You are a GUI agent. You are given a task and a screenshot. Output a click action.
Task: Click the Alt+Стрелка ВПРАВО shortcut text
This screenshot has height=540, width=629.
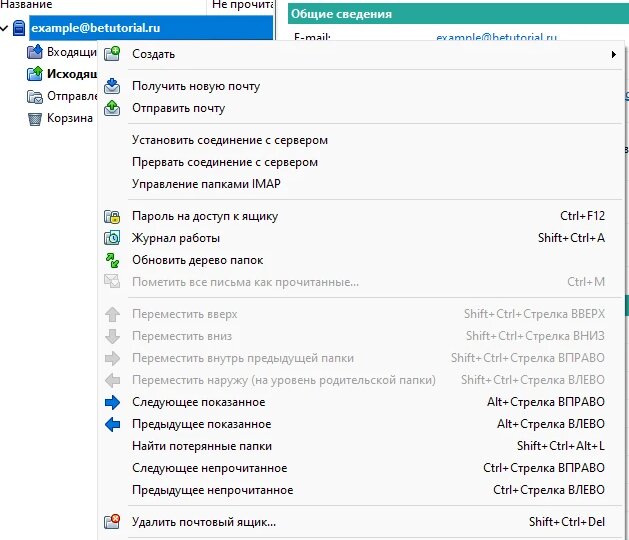point(546,402)
